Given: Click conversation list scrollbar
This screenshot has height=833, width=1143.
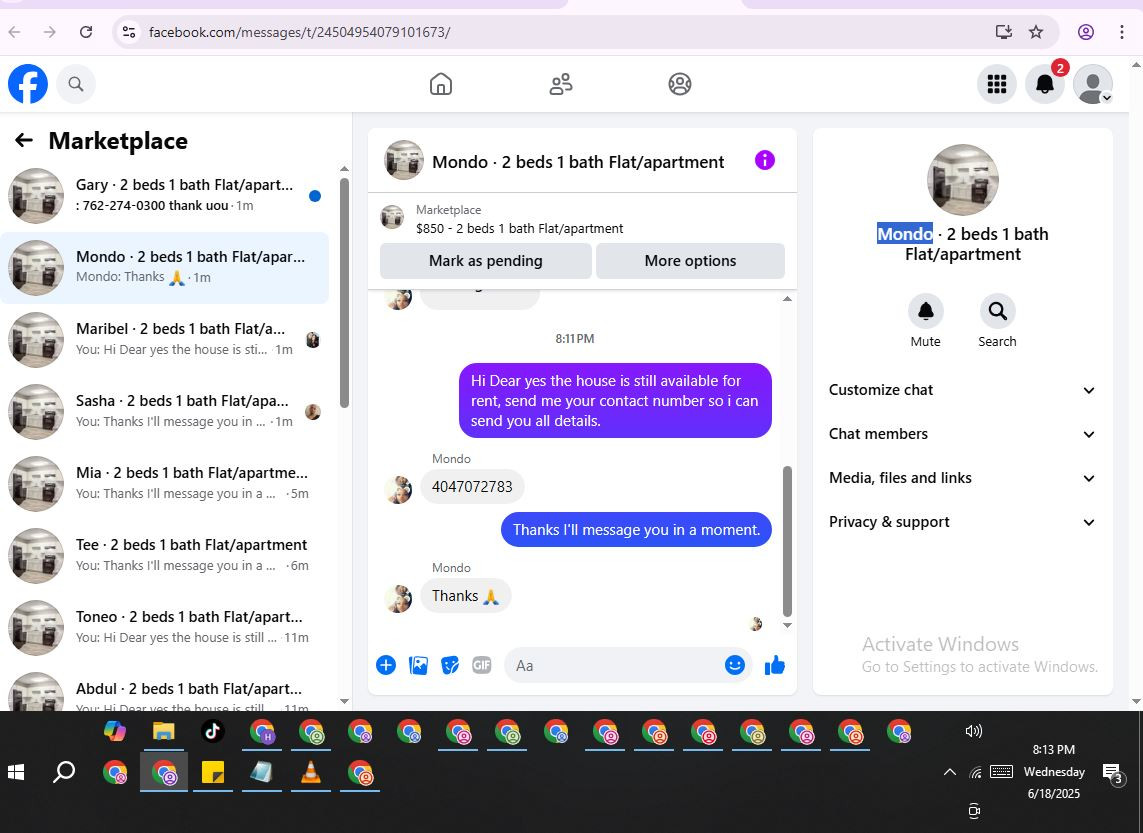Looking at the screenshot, I should (344, 292).
